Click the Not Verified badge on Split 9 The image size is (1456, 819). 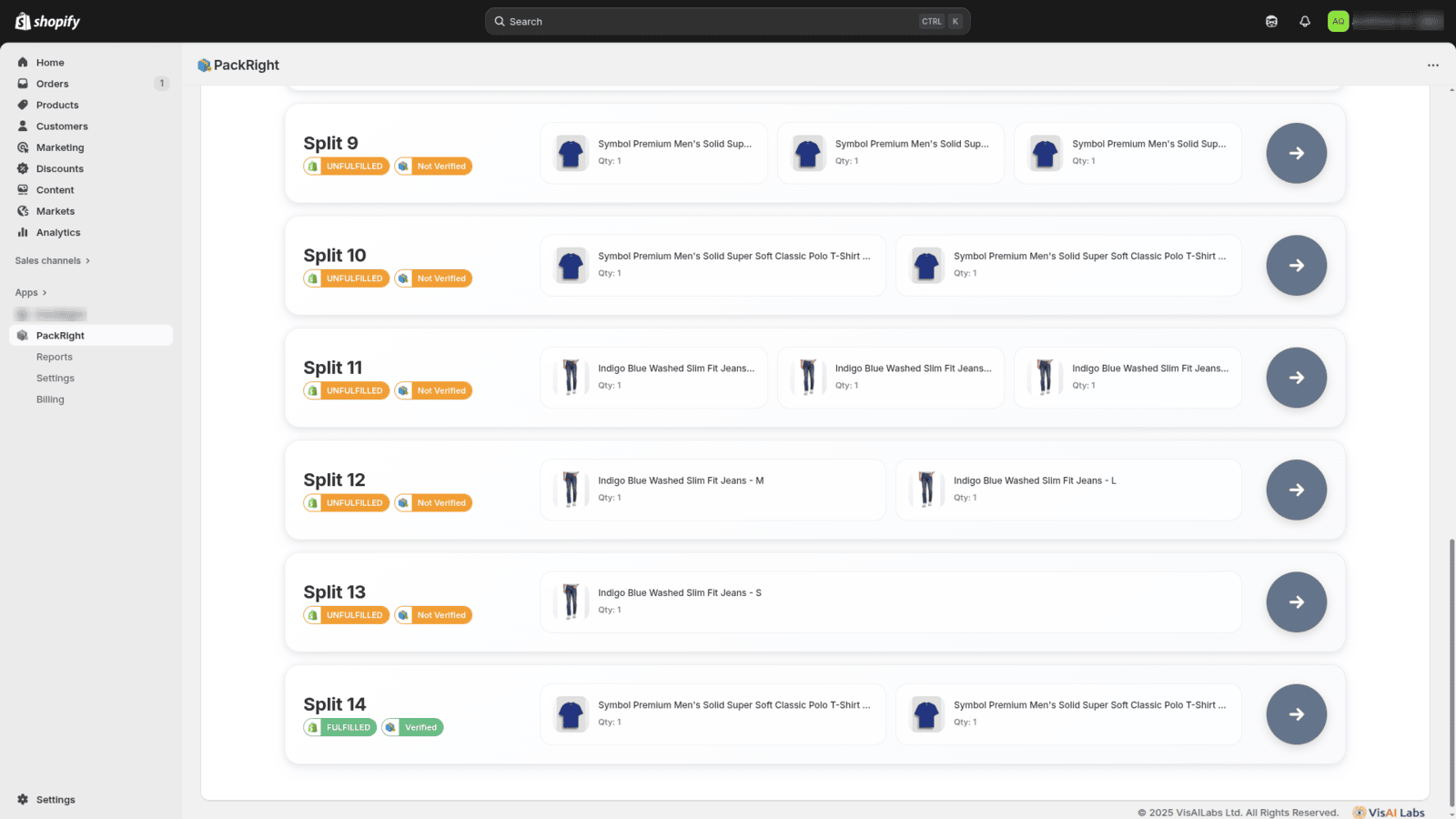point(433,166)
